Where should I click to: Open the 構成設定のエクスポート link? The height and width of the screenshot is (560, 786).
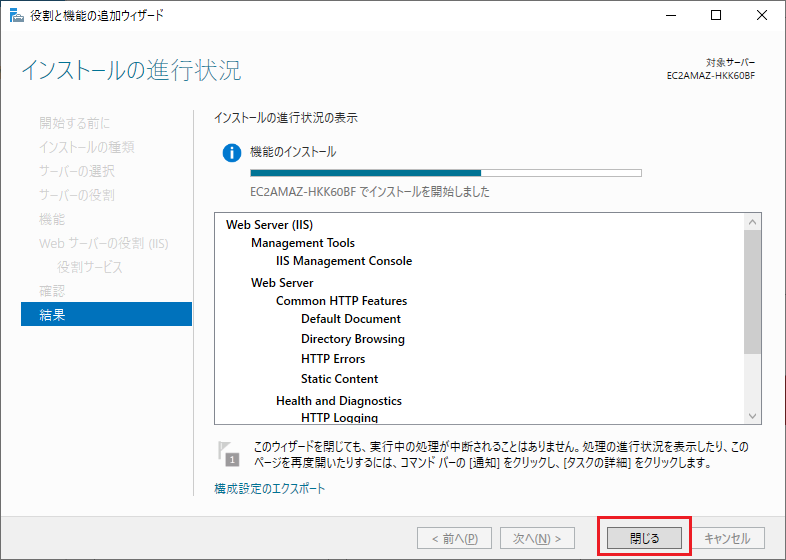point(270,489)
